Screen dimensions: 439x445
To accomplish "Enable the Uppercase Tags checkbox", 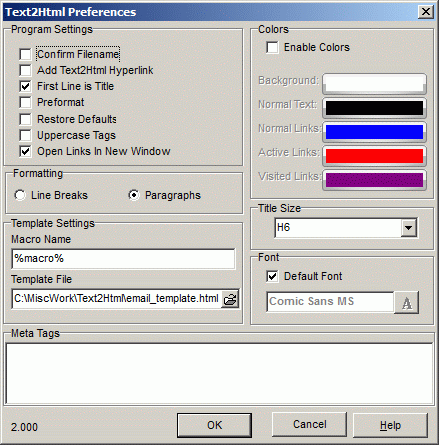I will click(25, 135).
